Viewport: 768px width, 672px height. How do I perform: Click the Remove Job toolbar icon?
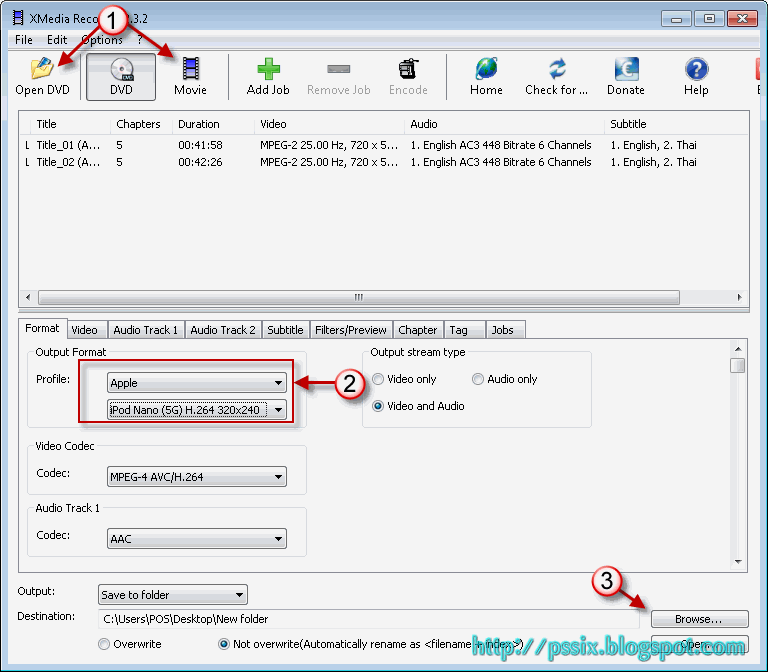click(338, 69)
